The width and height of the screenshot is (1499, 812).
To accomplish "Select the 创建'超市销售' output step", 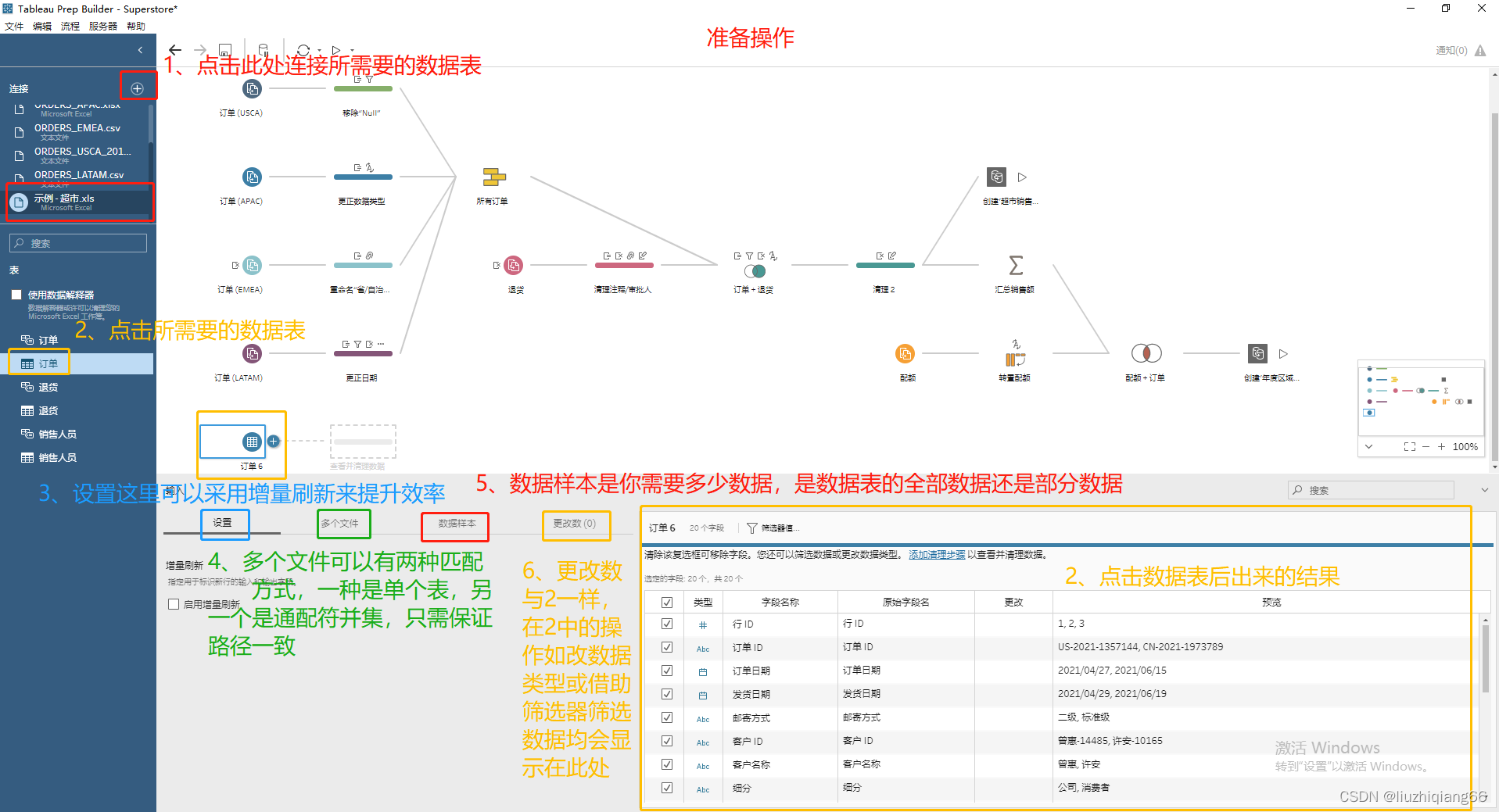I will (996, 177).
